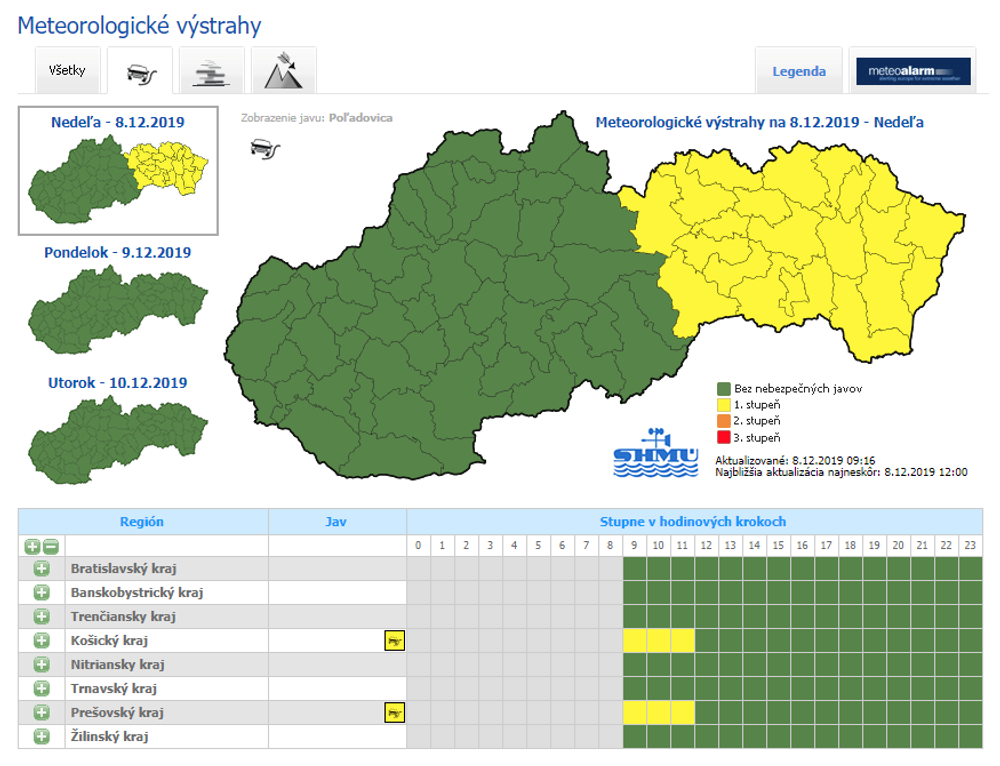This screenshot has height=766, width=1000.
Task: Expand all regions with the header plus button
Action: (x=33, y=547)
